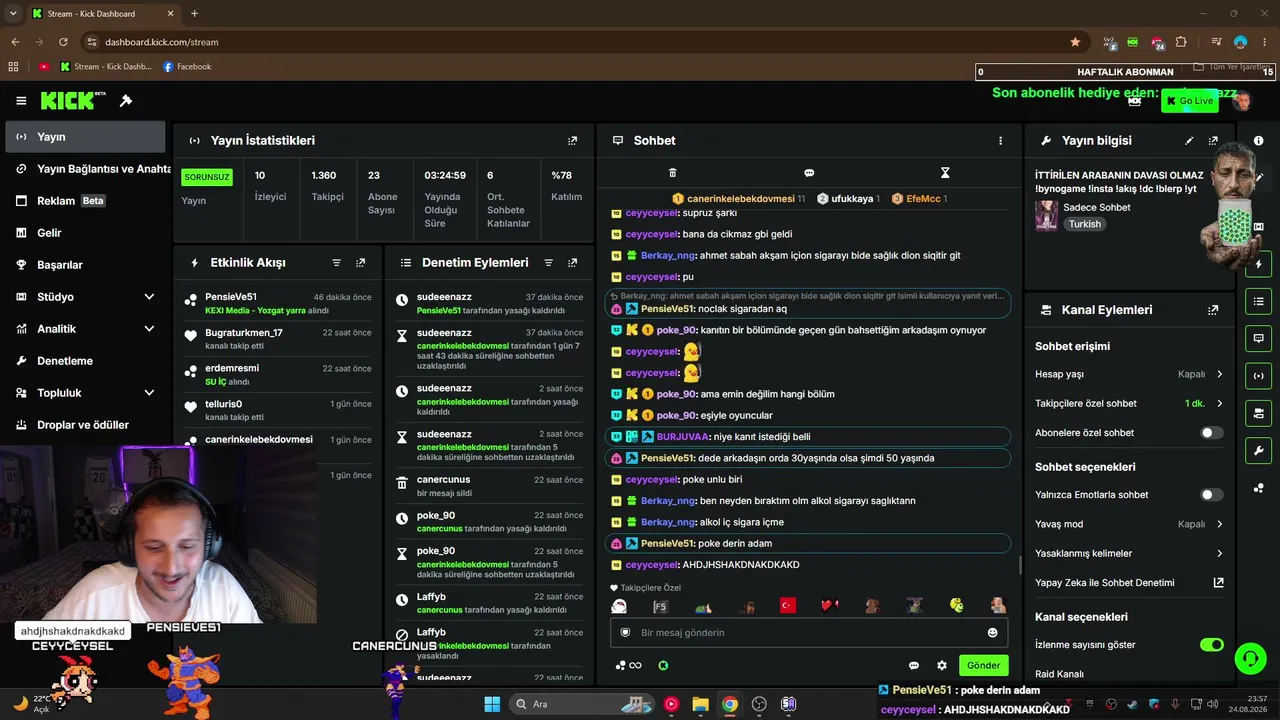Toggle Abonelere özel sohbet switch
Image resolution: width=1280 pixels, height=720 pixels.
[1211, 433]
